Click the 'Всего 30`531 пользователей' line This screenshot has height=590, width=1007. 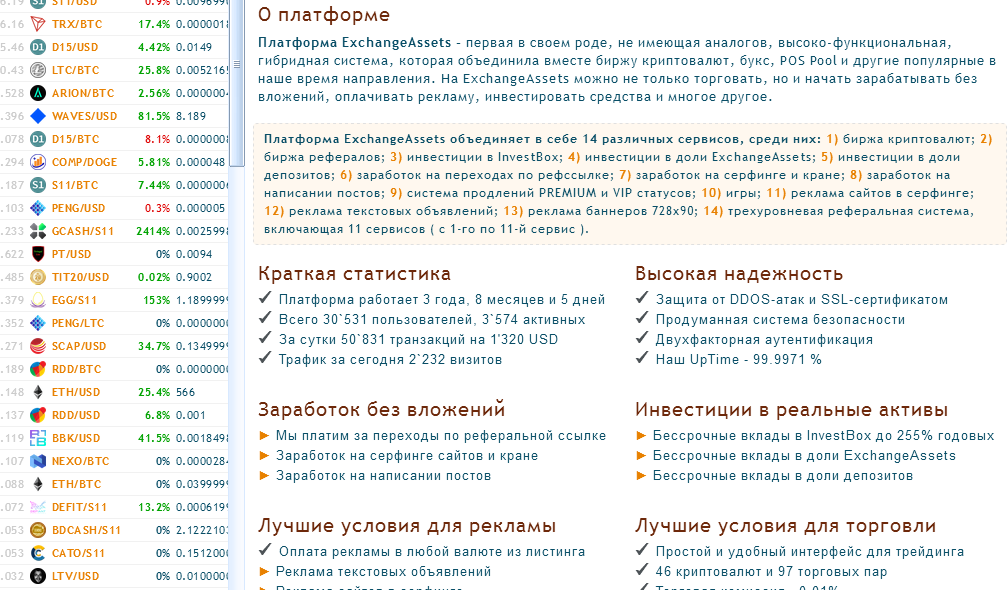432,320
